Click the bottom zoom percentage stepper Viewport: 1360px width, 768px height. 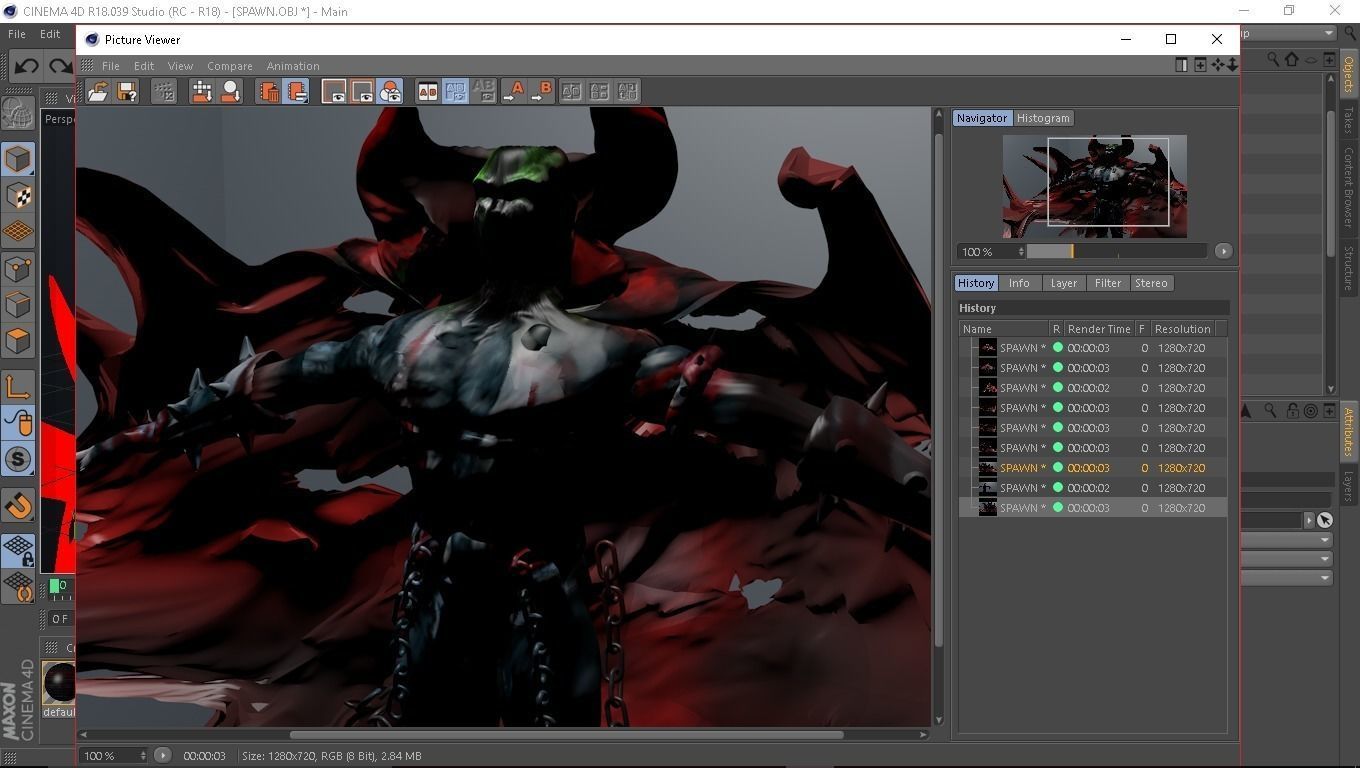pos(143,756)
